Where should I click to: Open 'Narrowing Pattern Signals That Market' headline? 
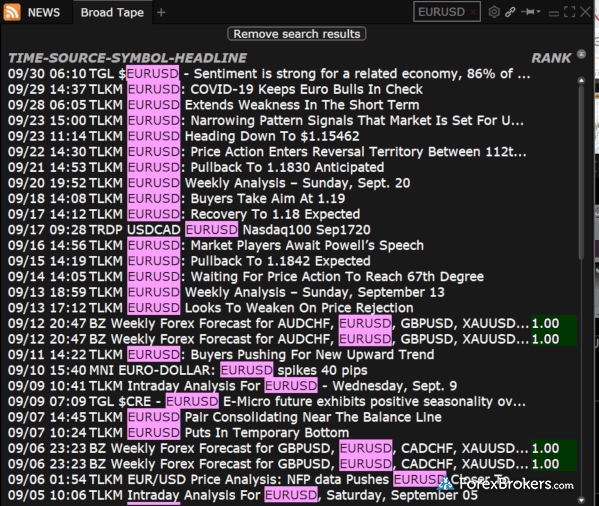[x=266, y=121]
